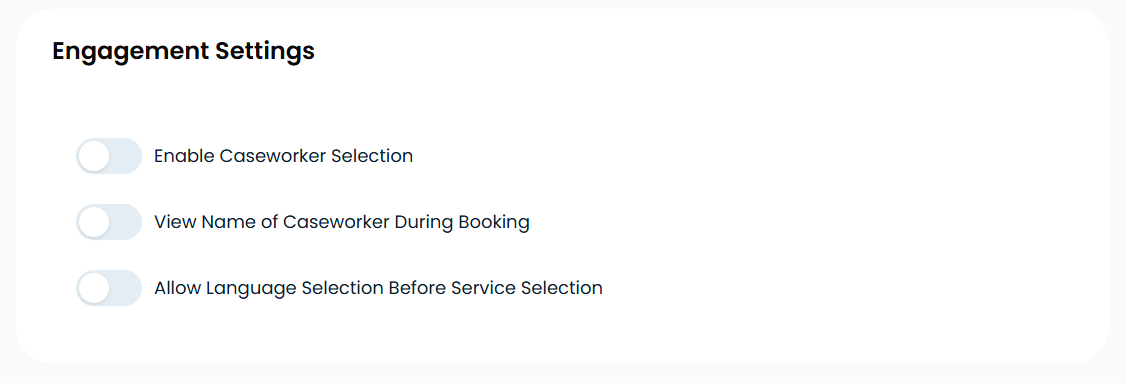Switch on the second engagement setting

[x=109, y=222]
